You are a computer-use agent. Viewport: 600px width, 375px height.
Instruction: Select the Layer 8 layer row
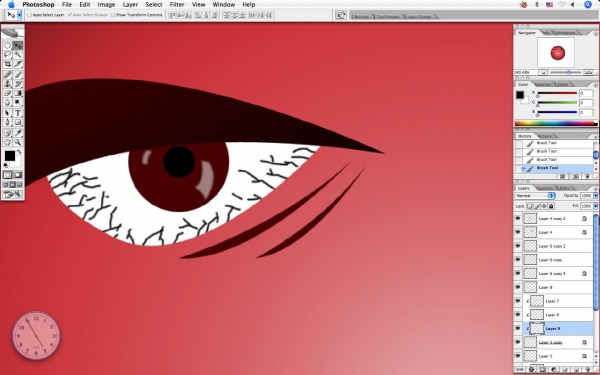(x=557, y=287)
